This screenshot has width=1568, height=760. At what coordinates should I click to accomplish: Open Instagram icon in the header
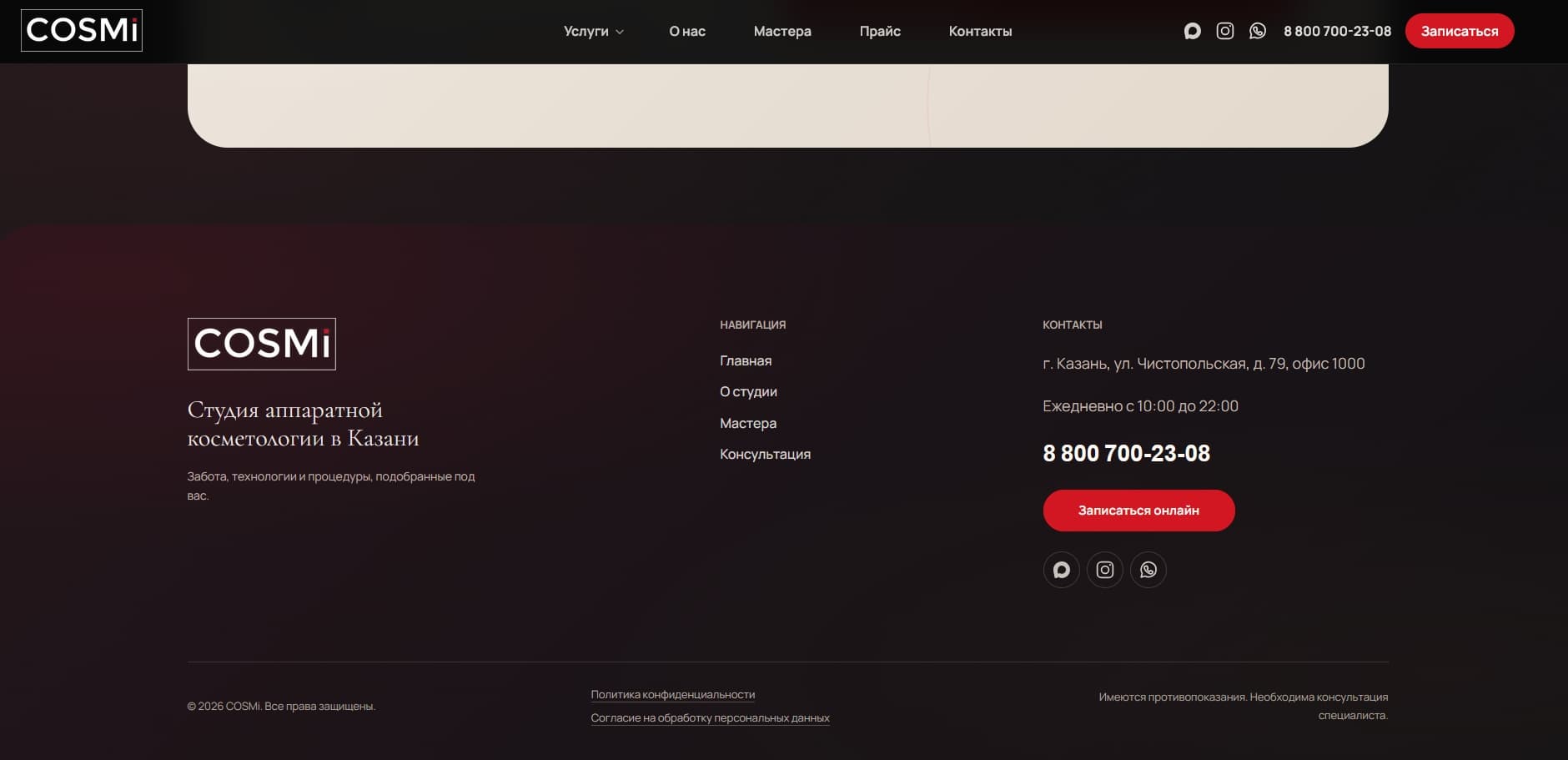coord(1225,32)
